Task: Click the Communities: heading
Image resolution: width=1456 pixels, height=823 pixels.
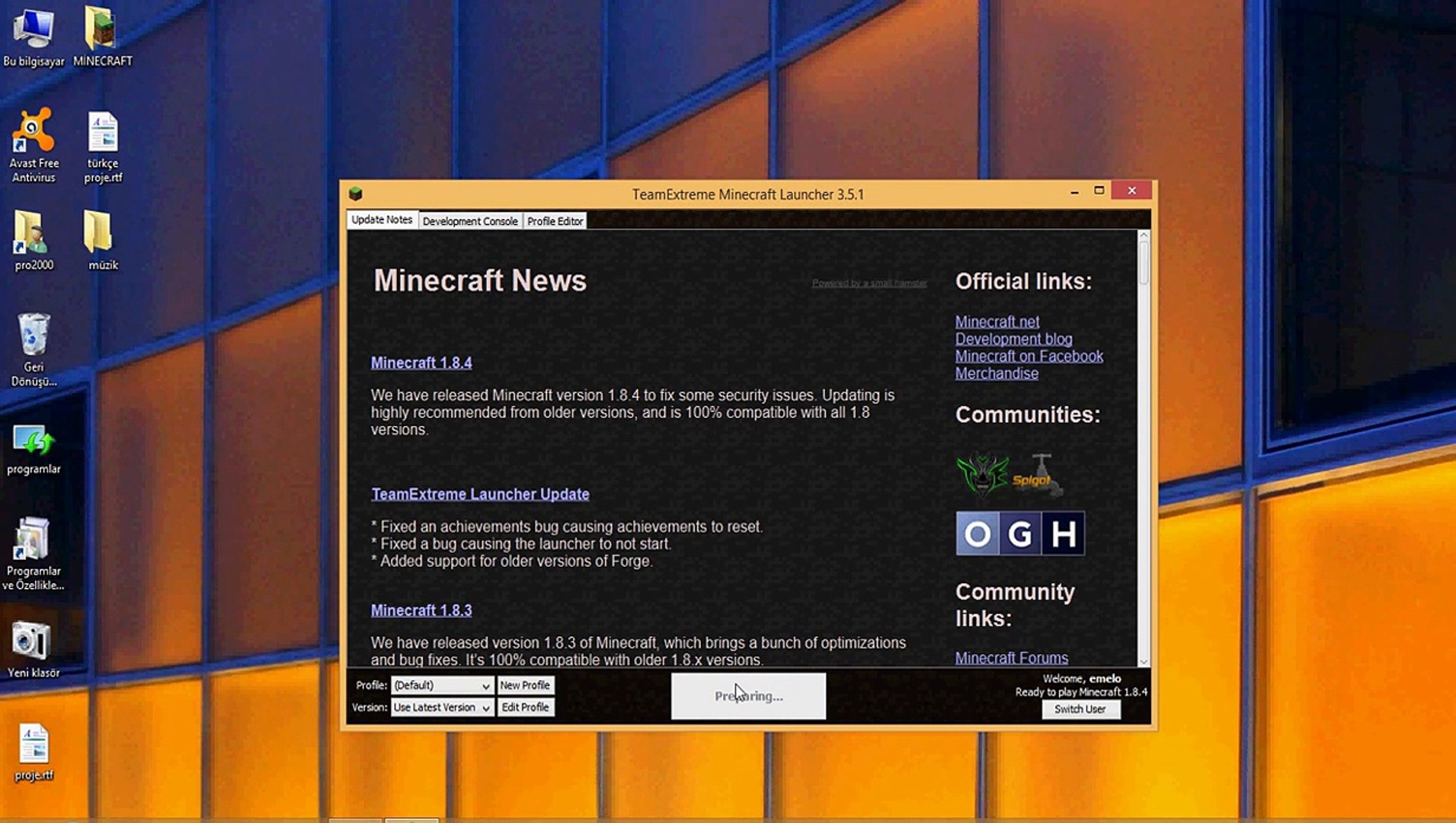Action: point(1028,415)
